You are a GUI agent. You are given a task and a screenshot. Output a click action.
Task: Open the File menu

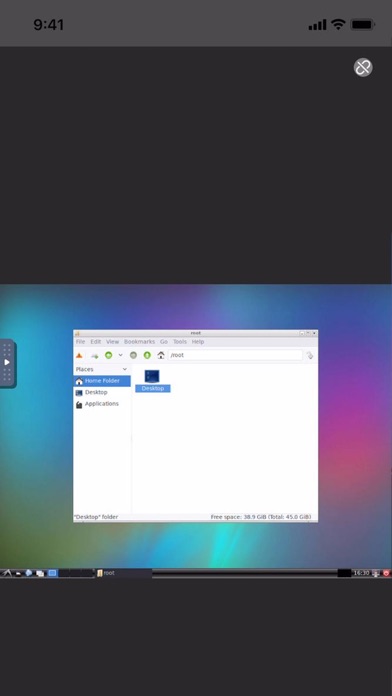80,342
